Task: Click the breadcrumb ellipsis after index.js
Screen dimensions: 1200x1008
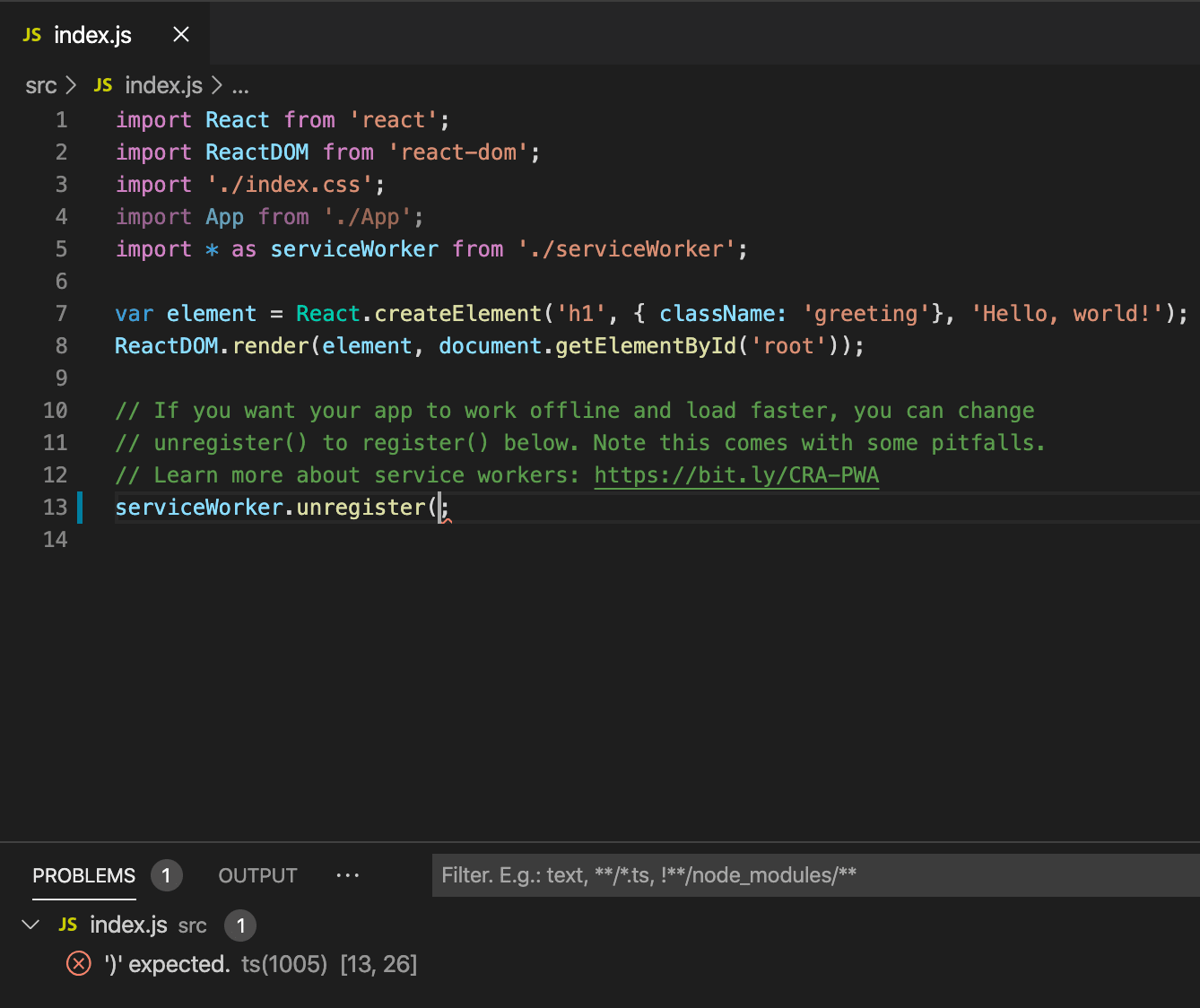Action: click(x=239, y=84)
